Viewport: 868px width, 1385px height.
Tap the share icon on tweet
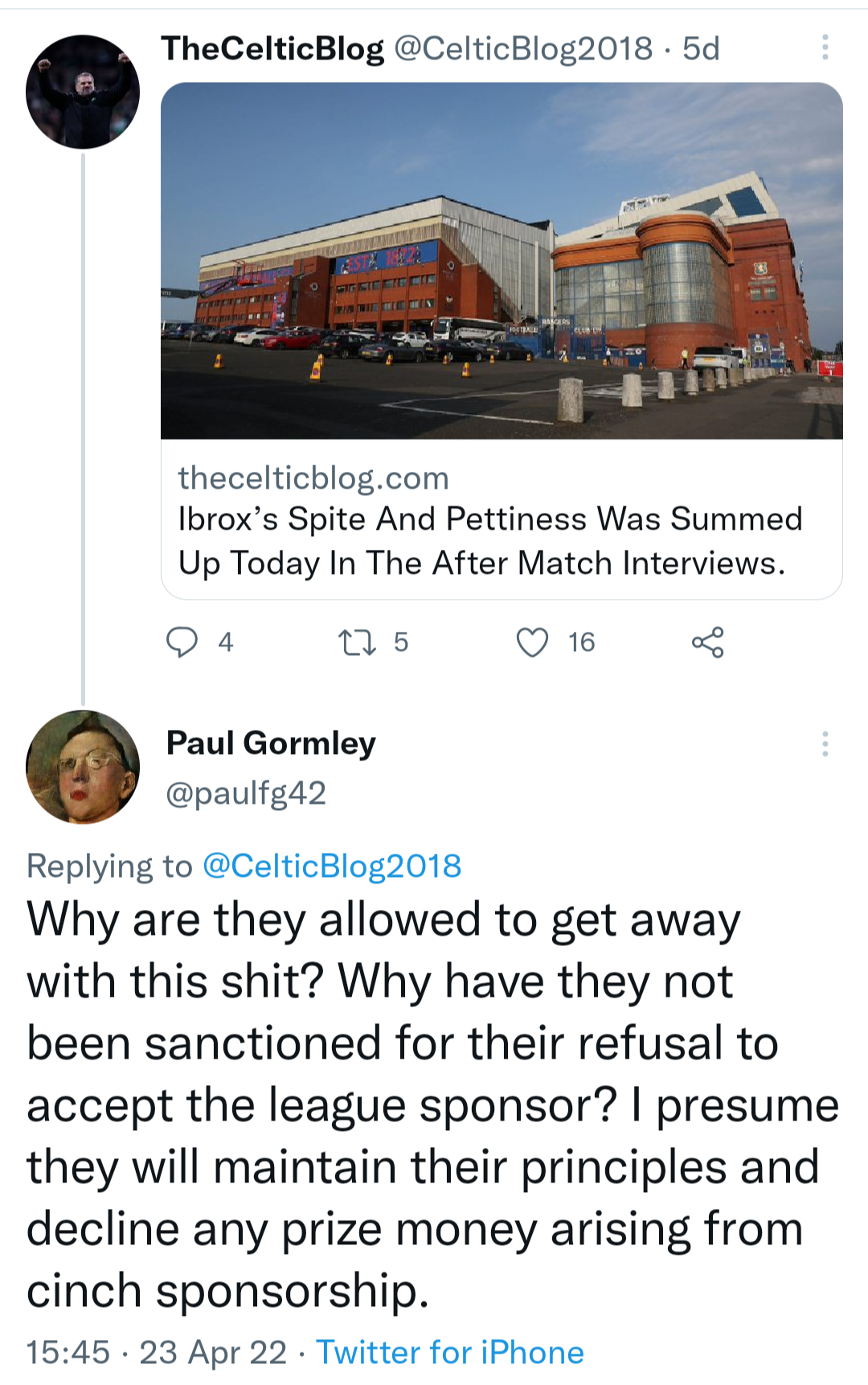tap(707, 642)
